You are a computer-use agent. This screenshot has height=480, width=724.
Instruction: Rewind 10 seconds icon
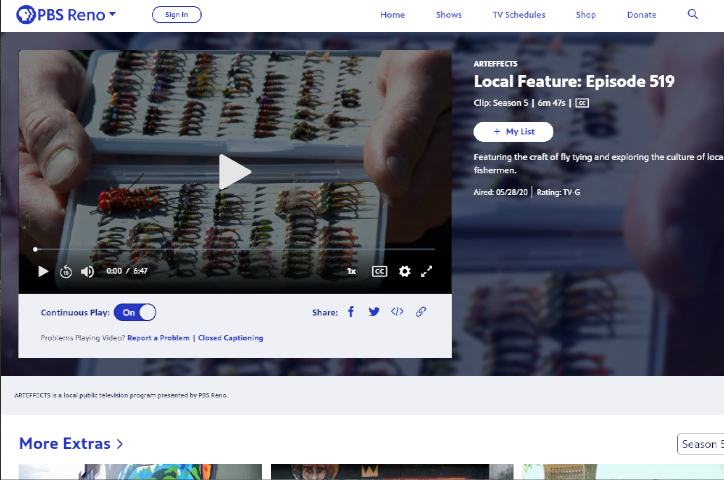point(66,271)
